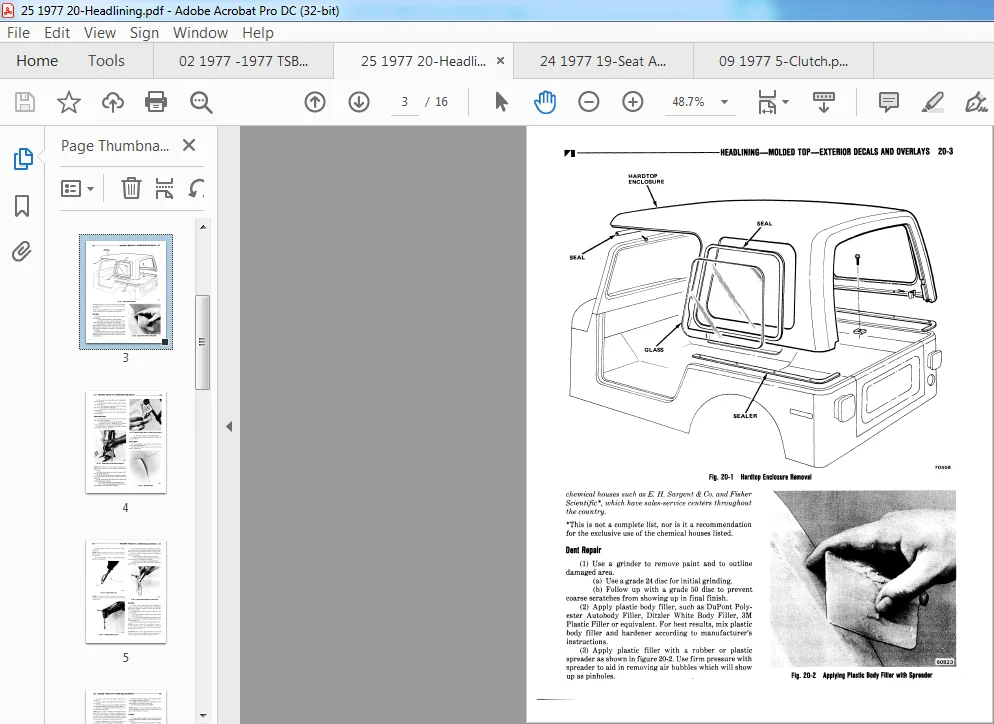Open the Bookmarks pane icon
Screen dimensions: 994x724
(x=22, y=205)
